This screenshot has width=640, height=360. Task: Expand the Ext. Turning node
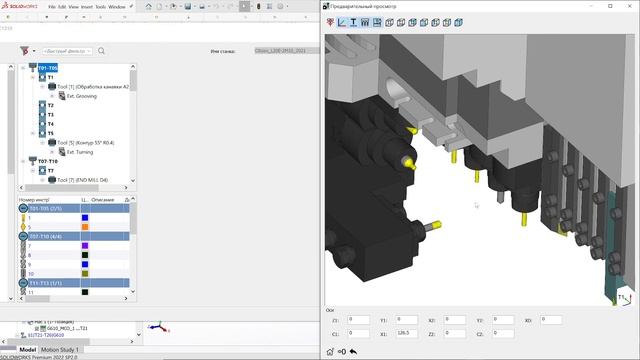(51, 152)
